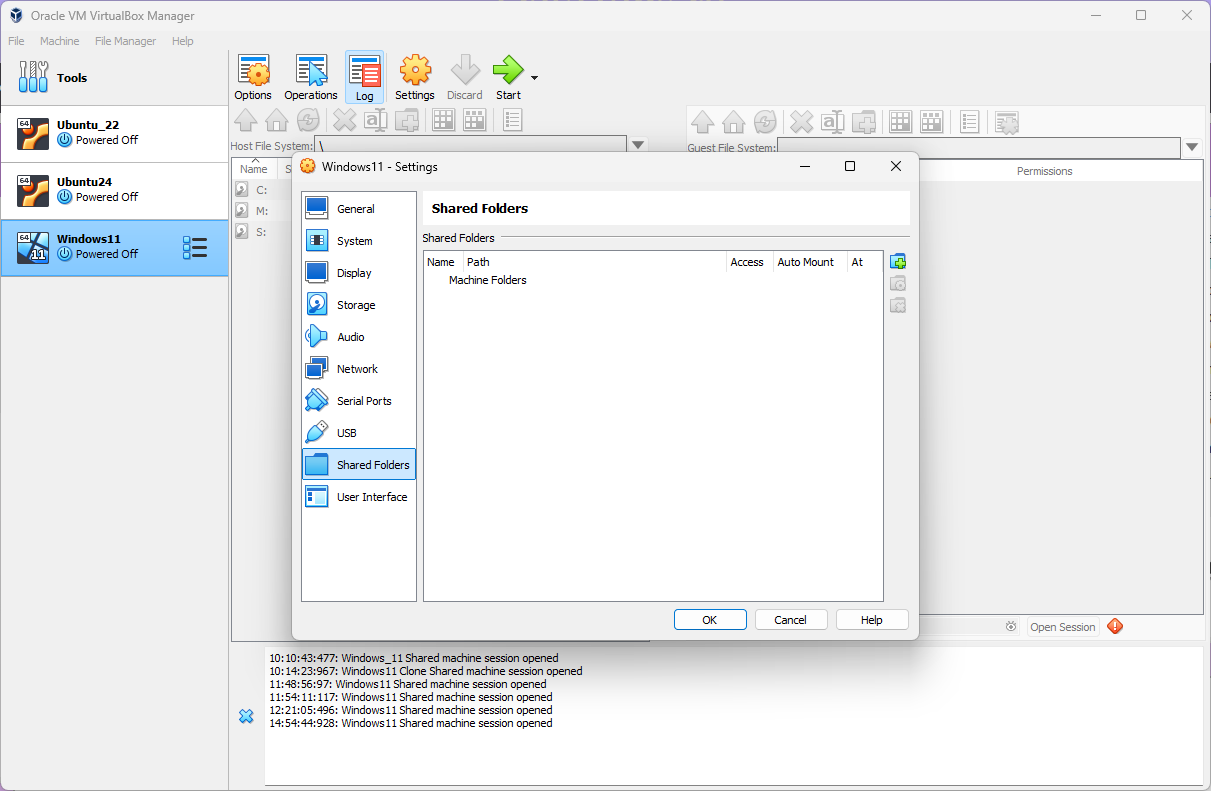This screenshot has width=1211, height=791.
Task: Open the Windows11 machine tools menu icon
Action: pyautogui.click(x=195, y=248)
